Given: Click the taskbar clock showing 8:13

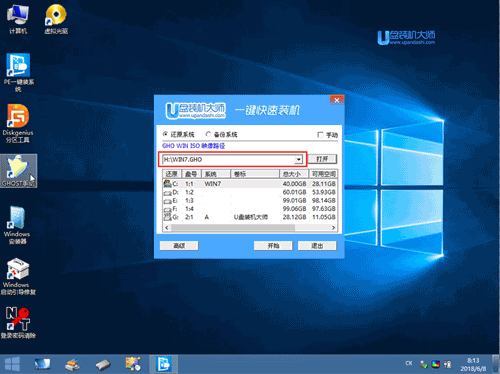Looking at the screenshot, I should coord(473,364).
